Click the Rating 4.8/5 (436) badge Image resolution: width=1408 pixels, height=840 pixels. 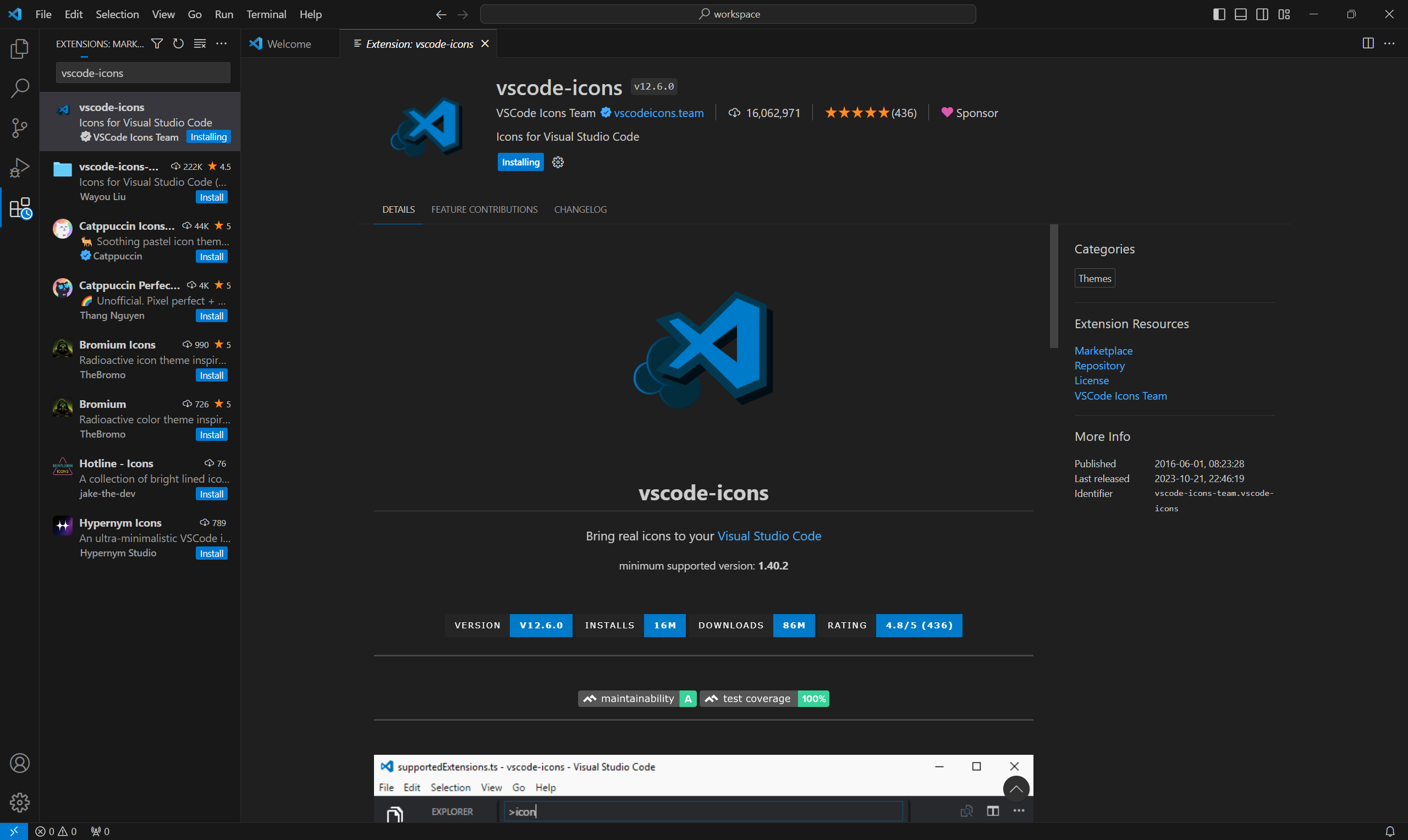[890, 626]
